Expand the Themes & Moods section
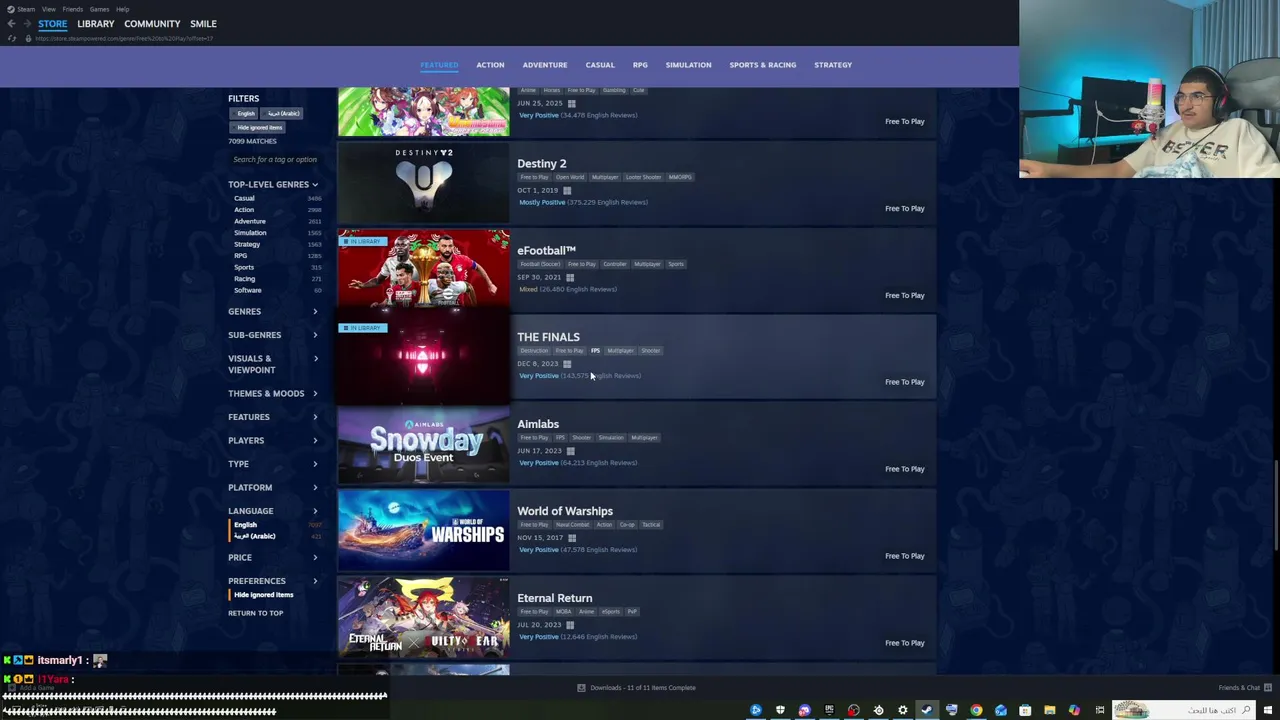This screenshot has height=720, width=1280. (273, 393)
